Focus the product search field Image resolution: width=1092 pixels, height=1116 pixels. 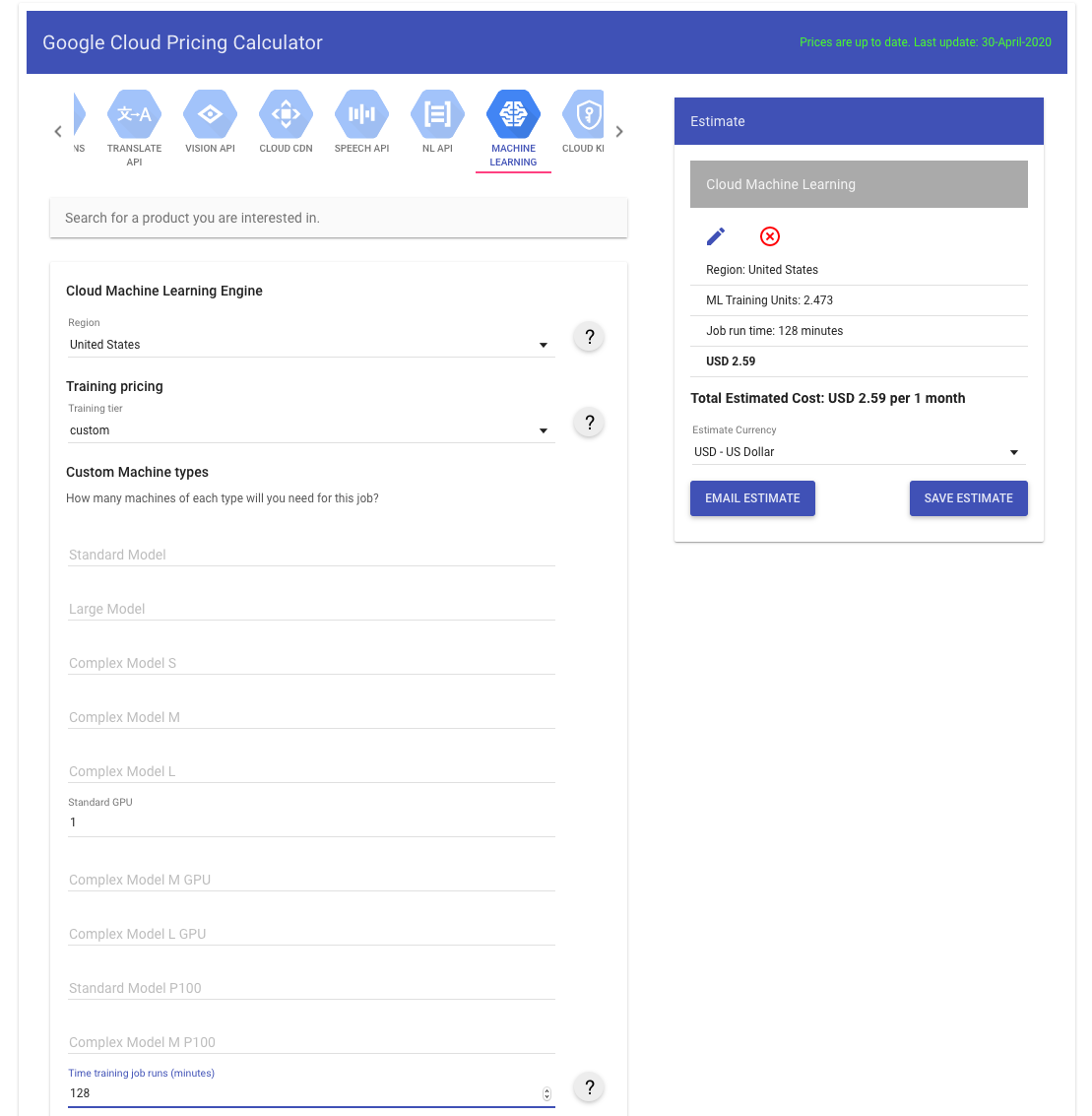tap(339, 218)
